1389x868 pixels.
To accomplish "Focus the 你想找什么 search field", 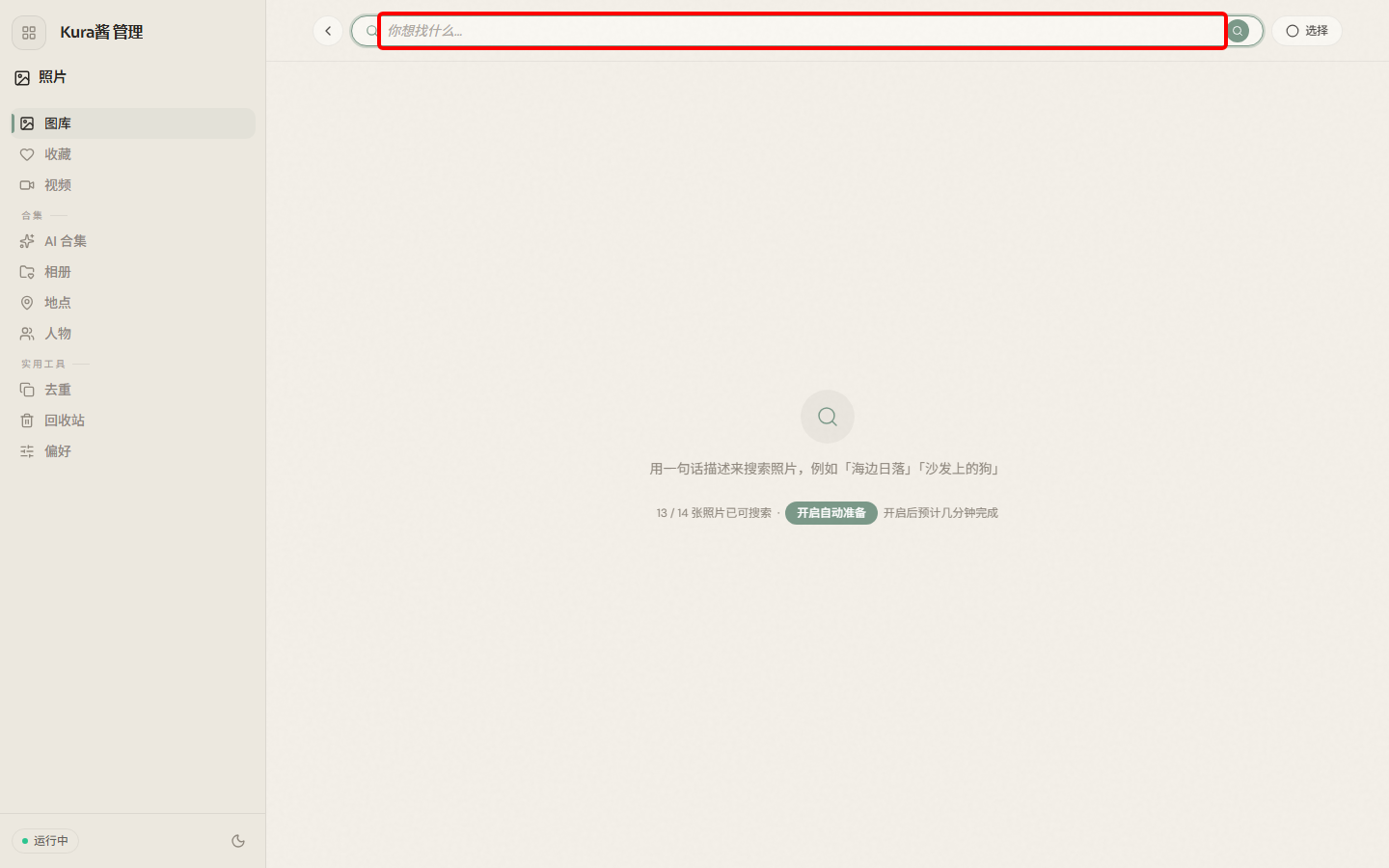I will 802,31.
